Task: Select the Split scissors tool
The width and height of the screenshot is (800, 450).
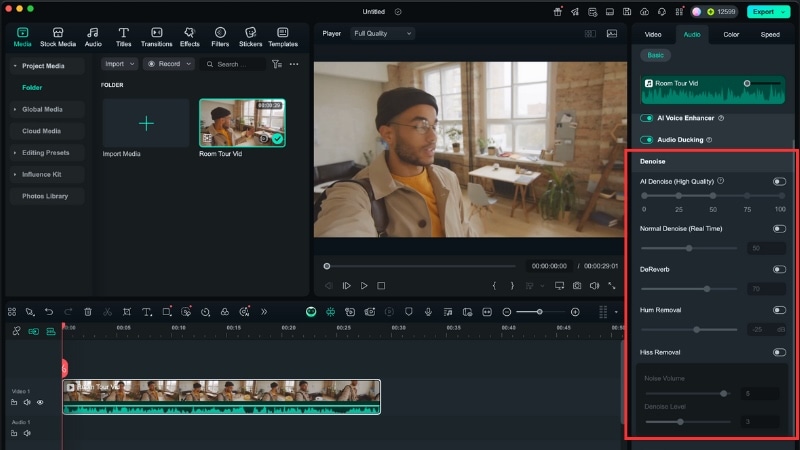Action: (107, 312)
